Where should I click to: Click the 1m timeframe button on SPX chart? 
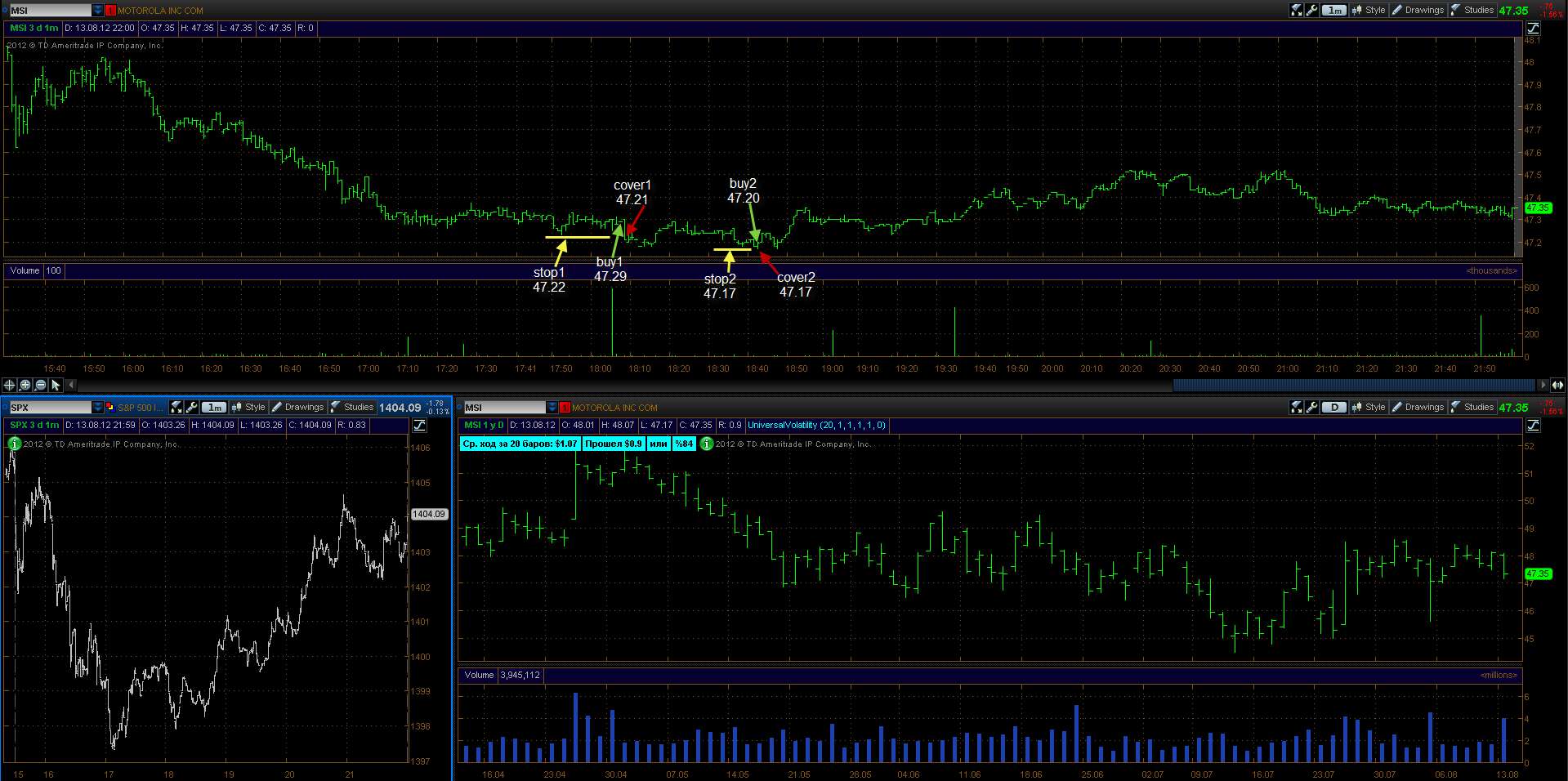click(x=214, y=407)
